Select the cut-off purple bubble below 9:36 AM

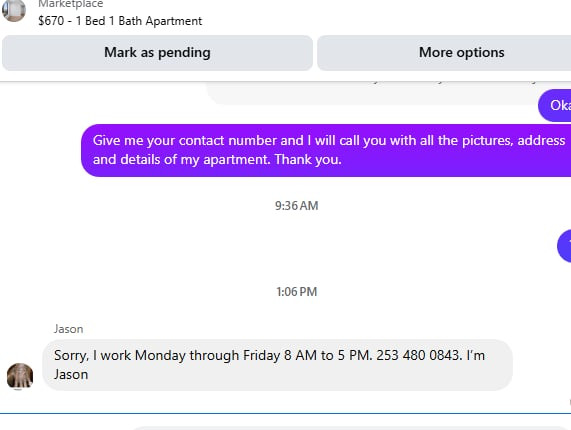[564, 246]
